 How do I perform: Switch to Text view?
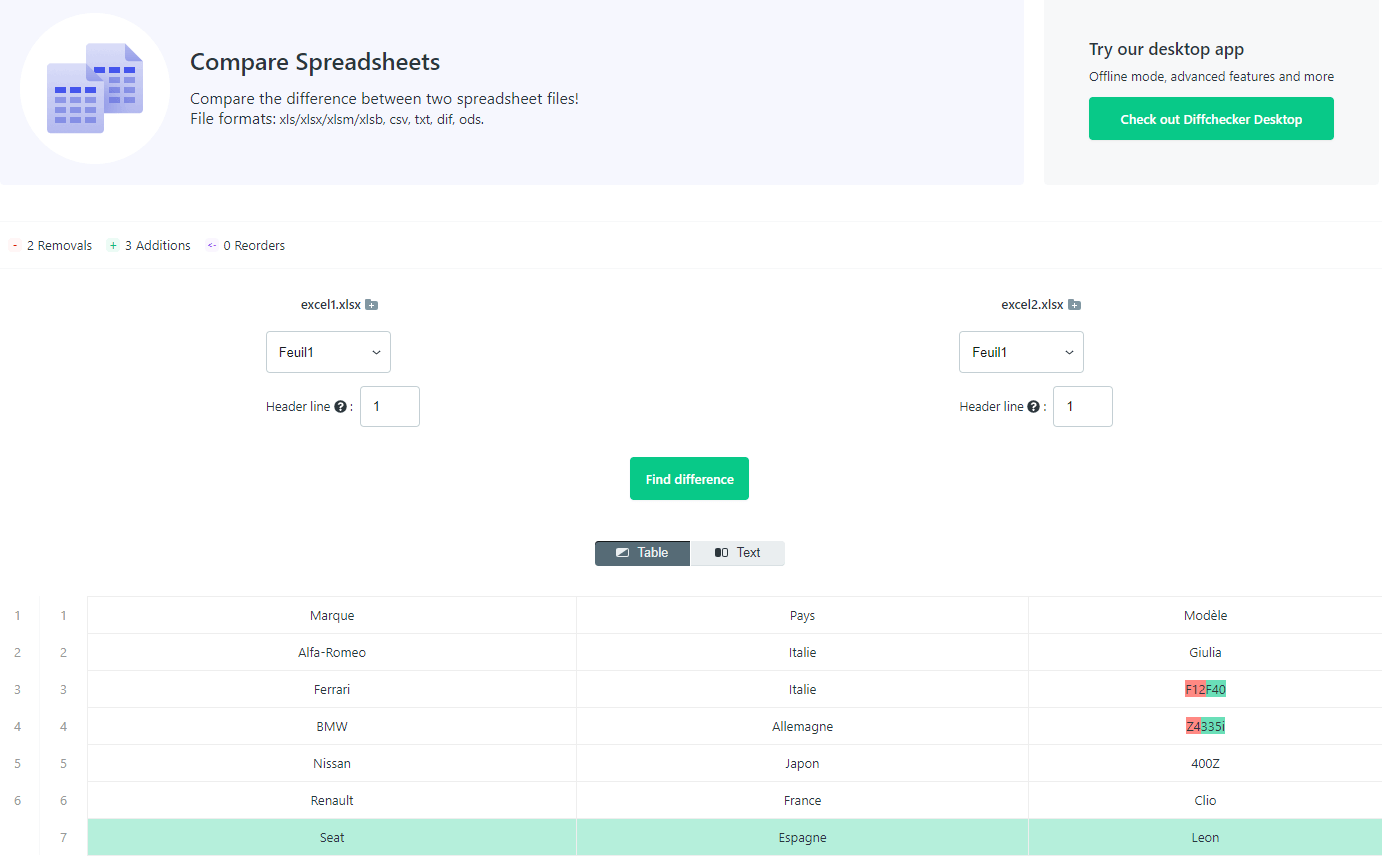(737, 553)
